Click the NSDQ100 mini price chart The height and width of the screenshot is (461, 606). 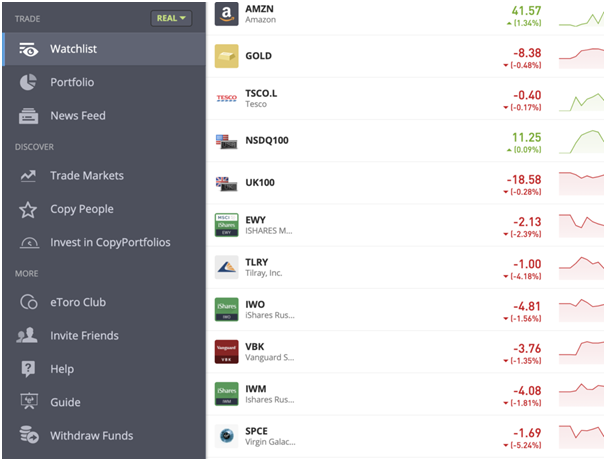click(581, 141)
